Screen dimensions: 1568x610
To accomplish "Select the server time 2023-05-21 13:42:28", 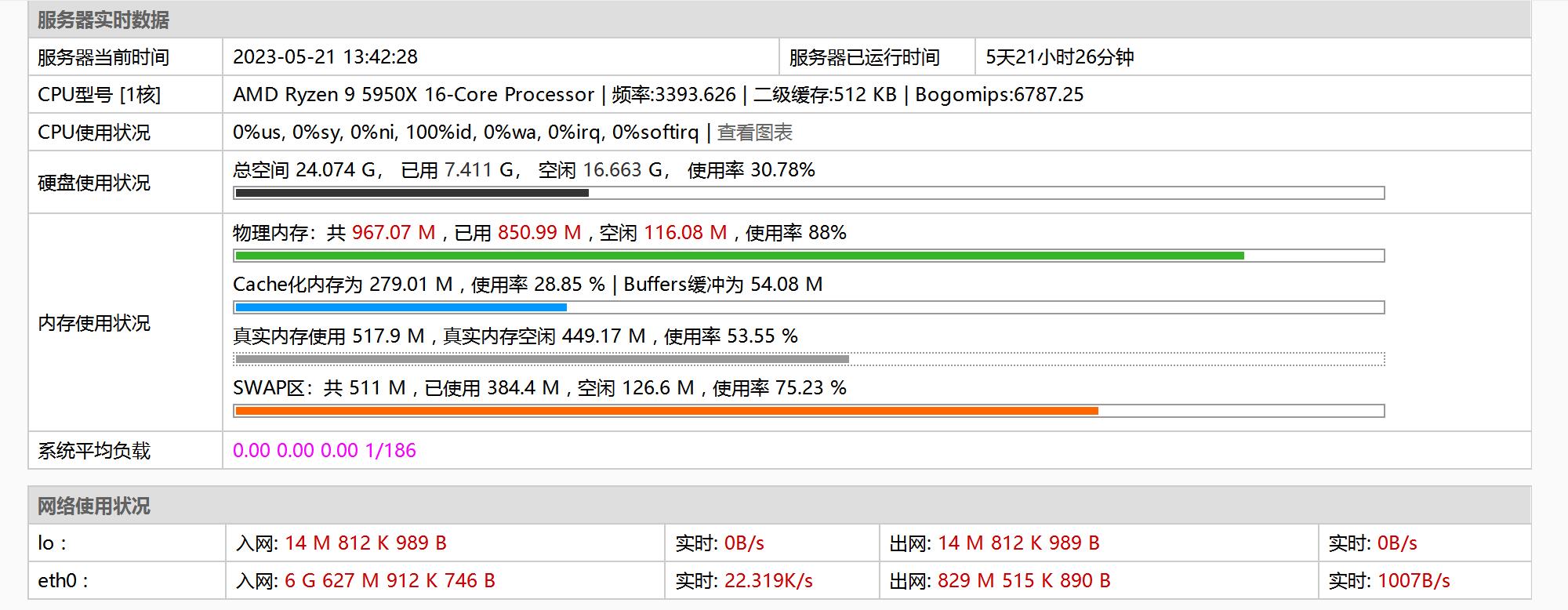I will pyautogui.click(x=325, y=57).
